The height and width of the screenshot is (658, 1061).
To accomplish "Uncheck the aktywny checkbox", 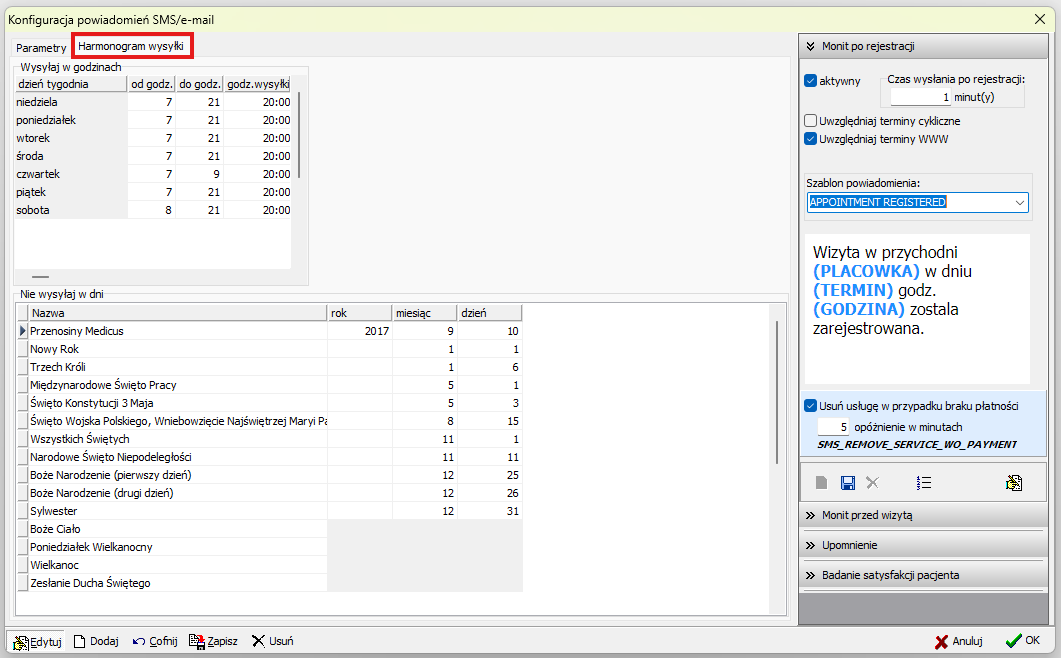I will [x=811, y=81].
